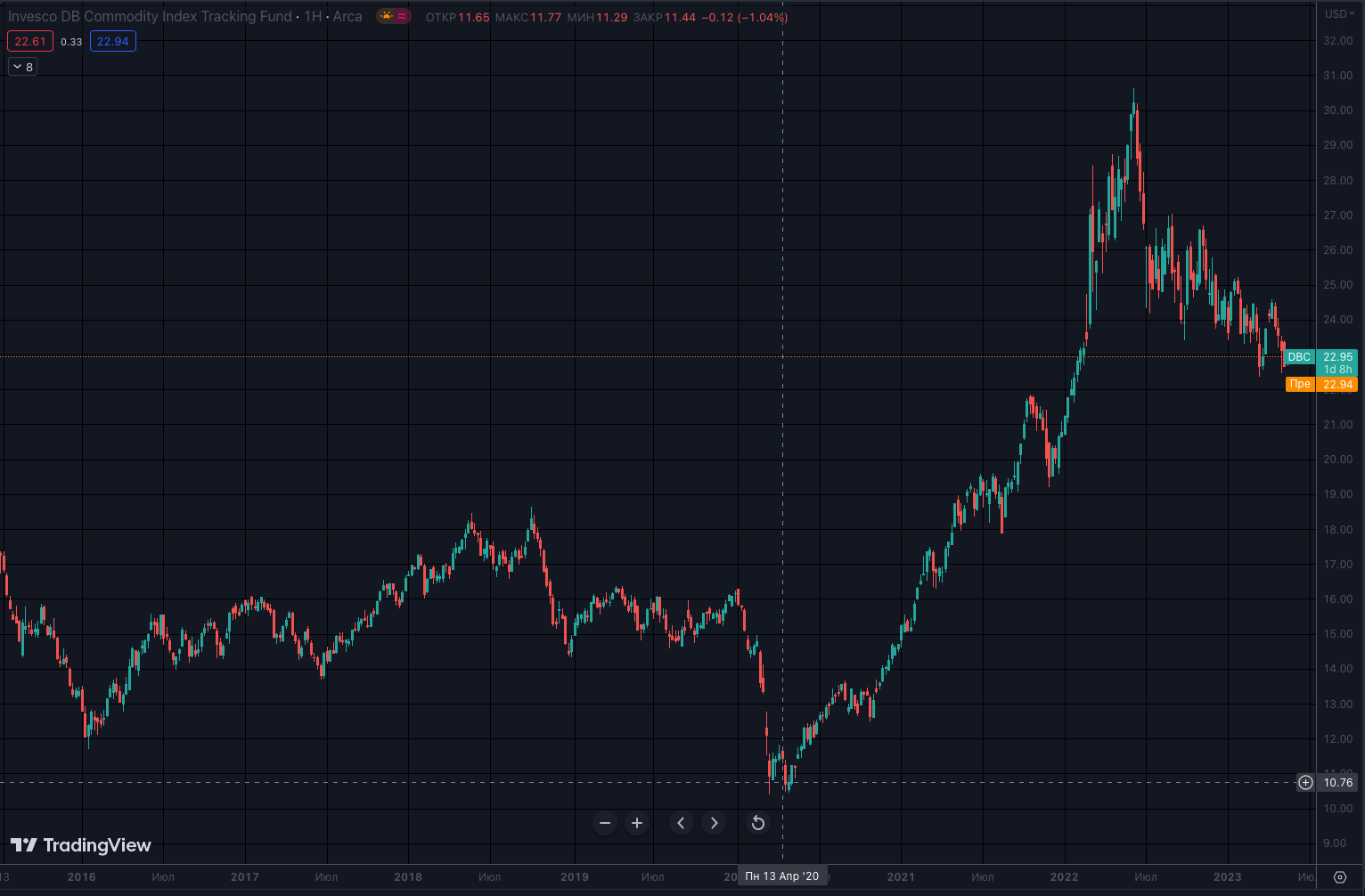Click the 2019 year label on time axis
1365x896 pixels.
[575, 876]
